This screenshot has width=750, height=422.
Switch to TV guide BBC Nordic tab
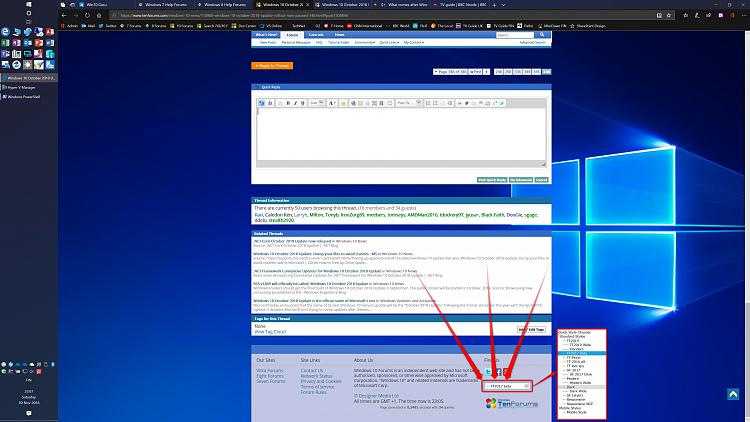tap(460, 4)
